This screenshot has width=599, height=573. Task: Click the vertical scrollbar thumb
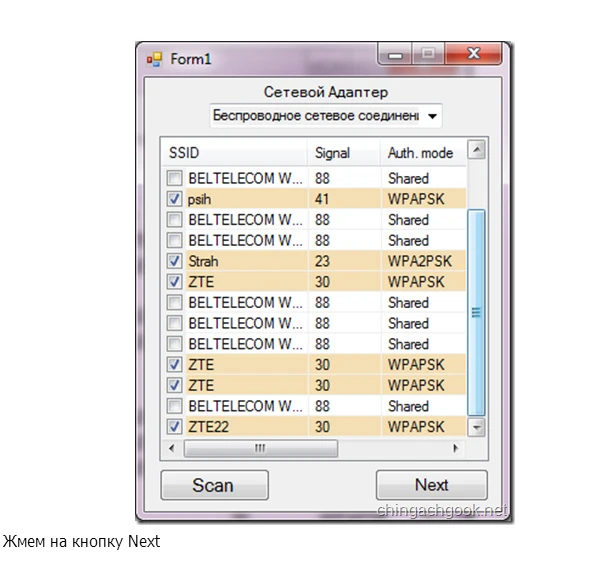pos(476,312)
